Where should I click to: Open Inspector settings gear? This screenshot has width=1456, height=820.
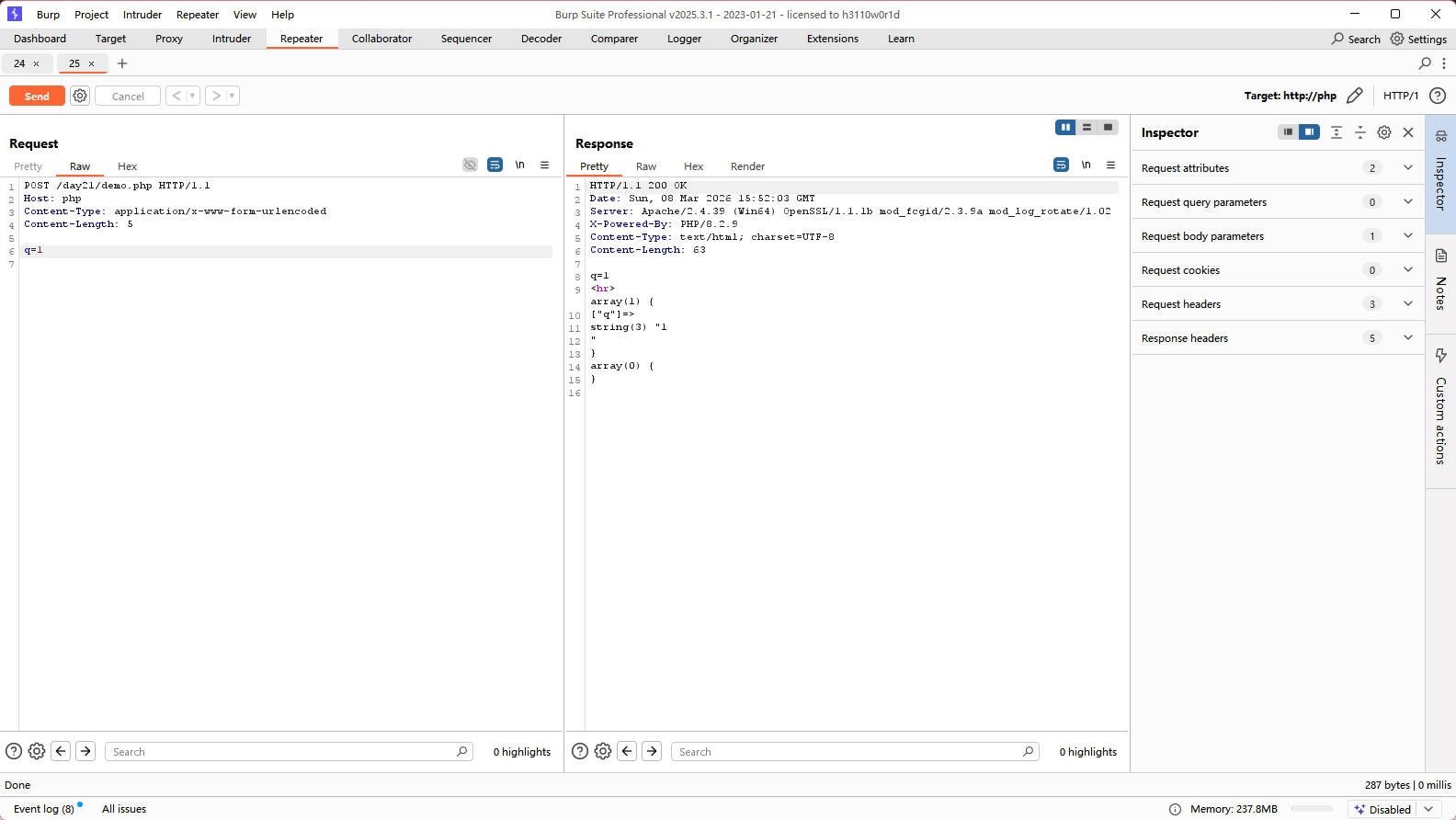[1384, 132]
